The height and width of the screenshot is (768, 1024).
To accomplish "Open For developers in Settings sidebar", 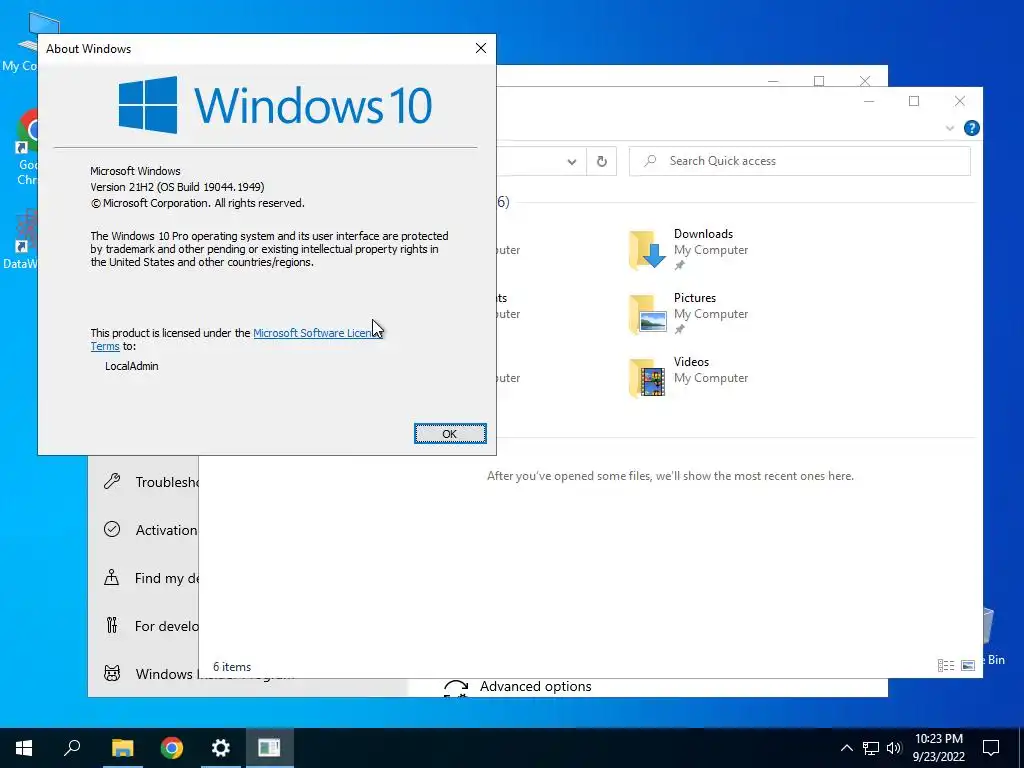I will (144, 626).
